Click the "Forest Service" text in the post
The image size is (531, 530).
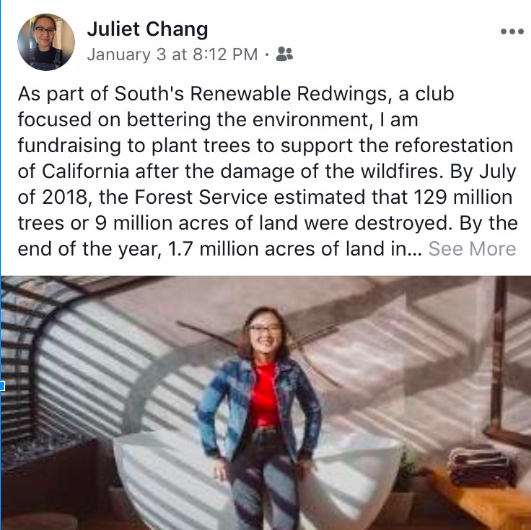point(201,197)
